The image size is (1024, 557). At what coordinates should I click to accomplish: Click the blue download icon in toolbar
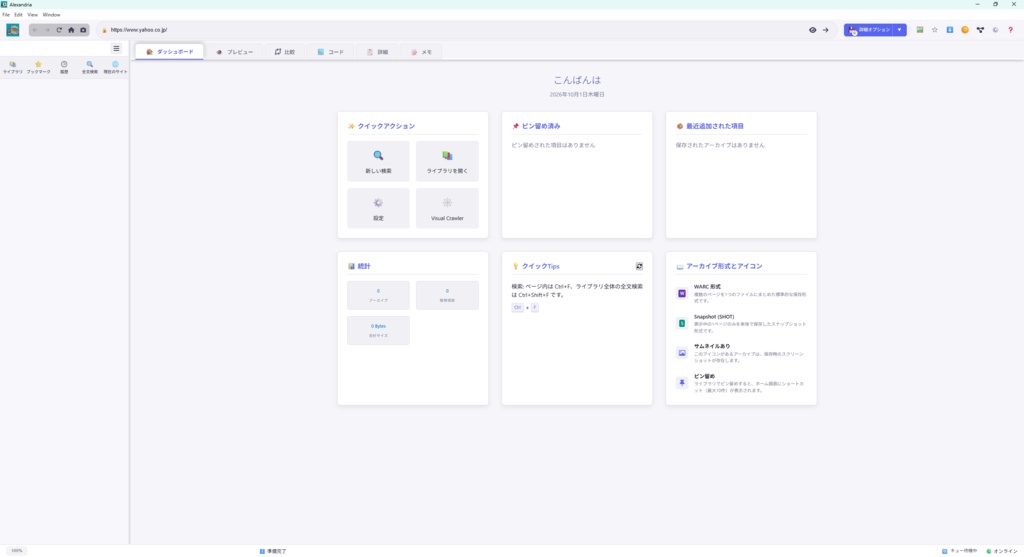pos(950,30)
